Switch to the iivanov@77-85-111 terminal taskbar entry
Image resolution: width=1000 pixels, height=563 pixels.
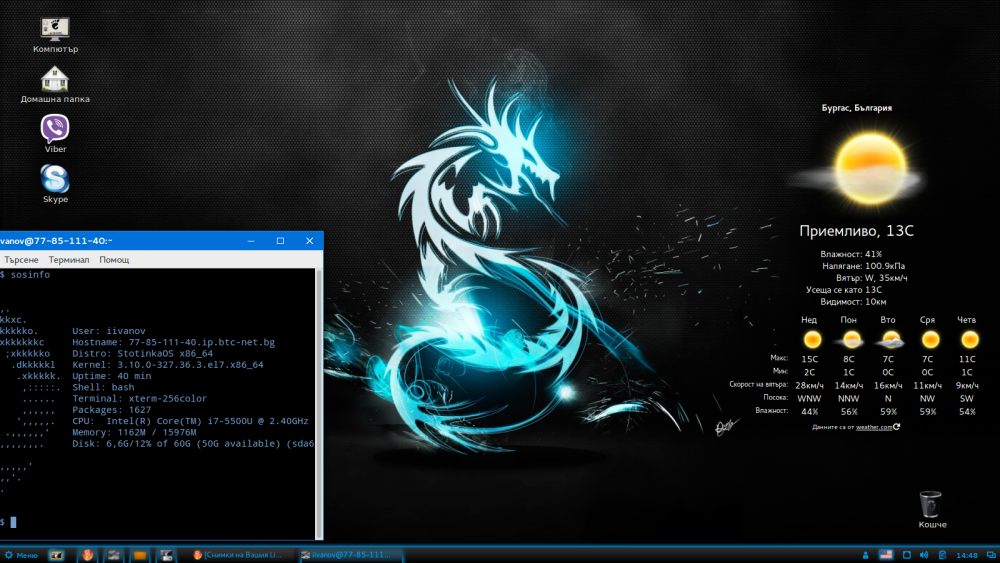point(351,555)
